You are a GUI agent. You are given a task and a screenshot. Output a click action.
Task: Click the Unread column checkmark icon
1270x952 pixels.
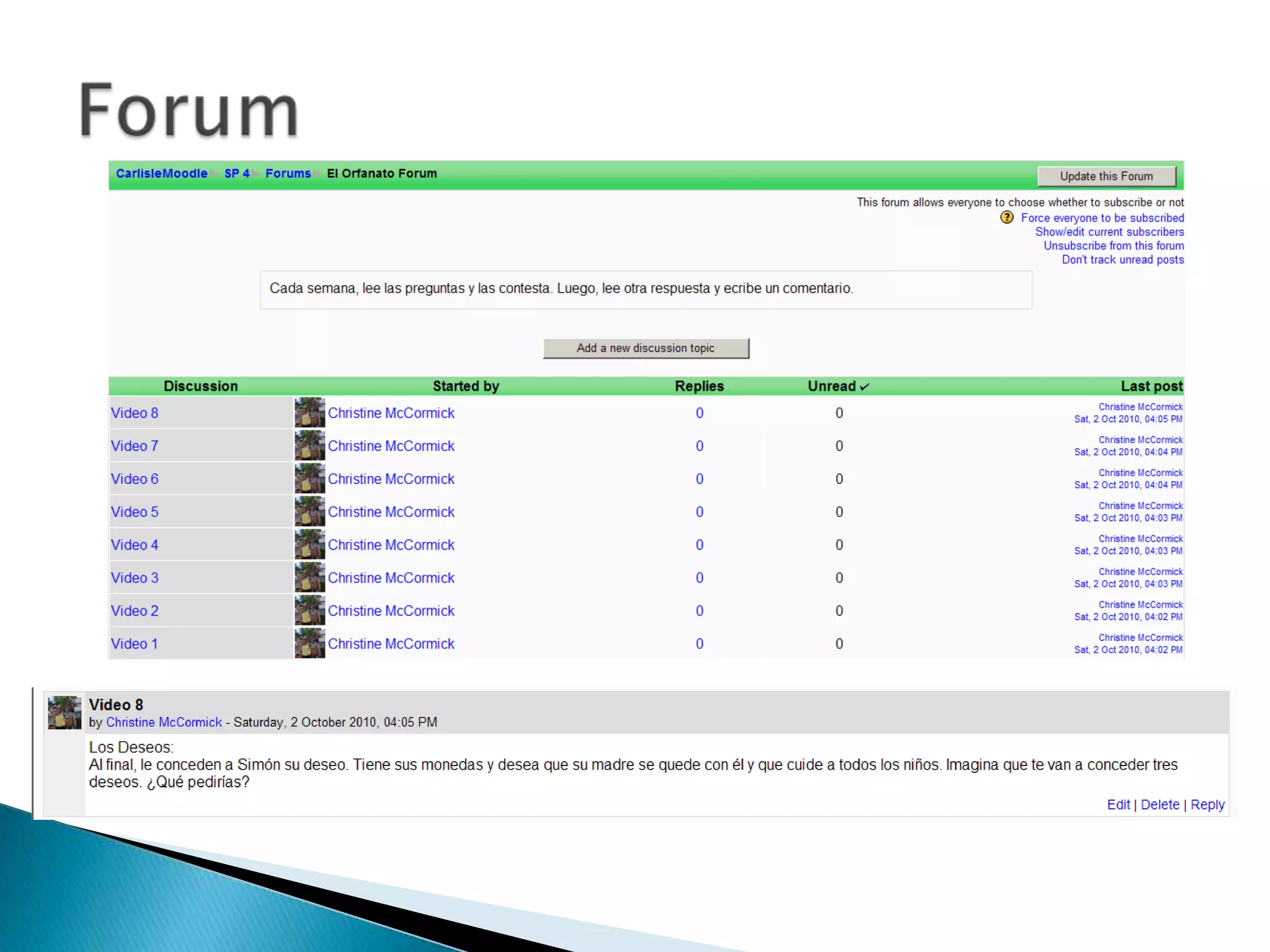coord(864,387)
